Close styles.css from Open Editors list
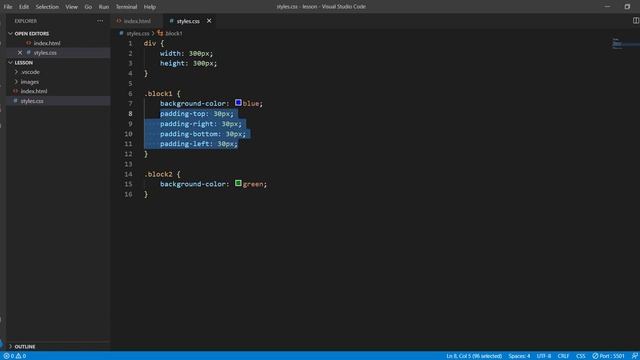 click(20, 53)
